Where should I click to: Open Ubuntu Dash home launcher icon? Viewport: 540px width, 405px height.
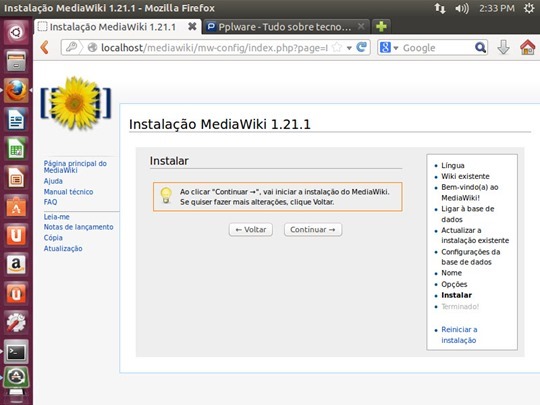click(x=16, y=33)
